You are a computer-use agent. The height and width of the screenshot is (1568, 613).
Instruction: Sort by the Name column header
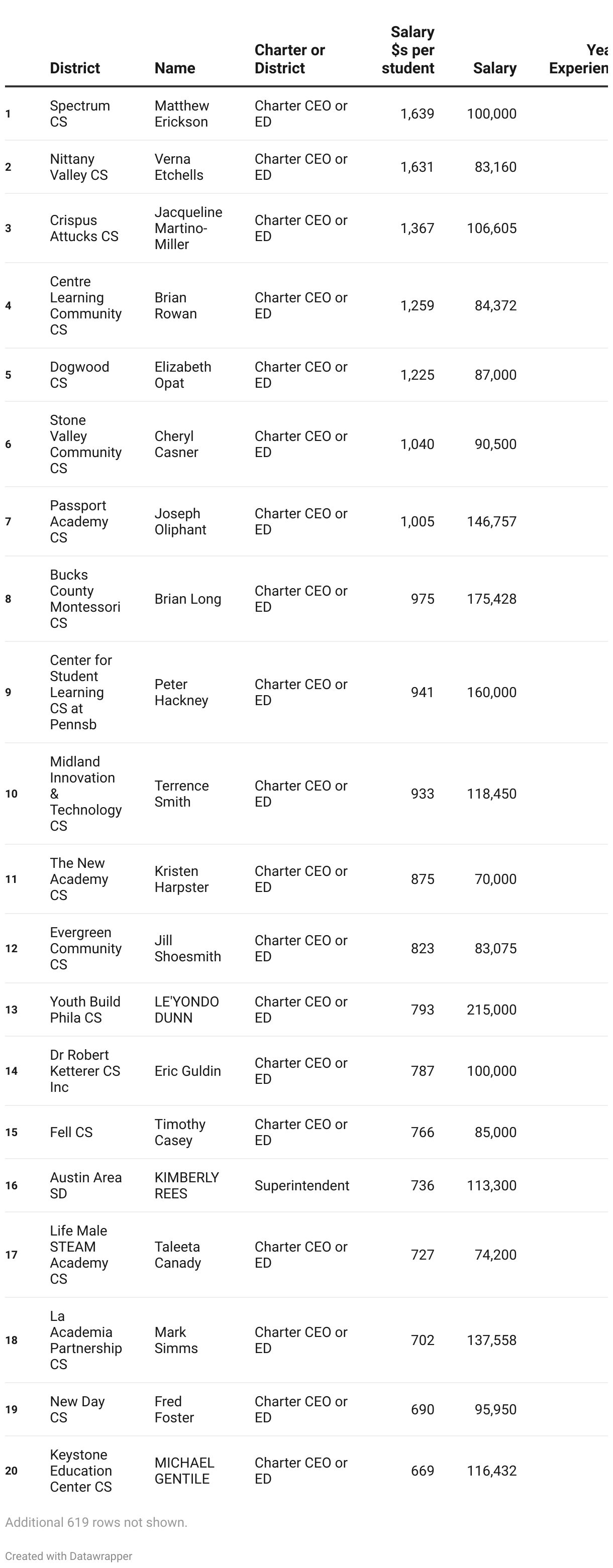(175, 68)
